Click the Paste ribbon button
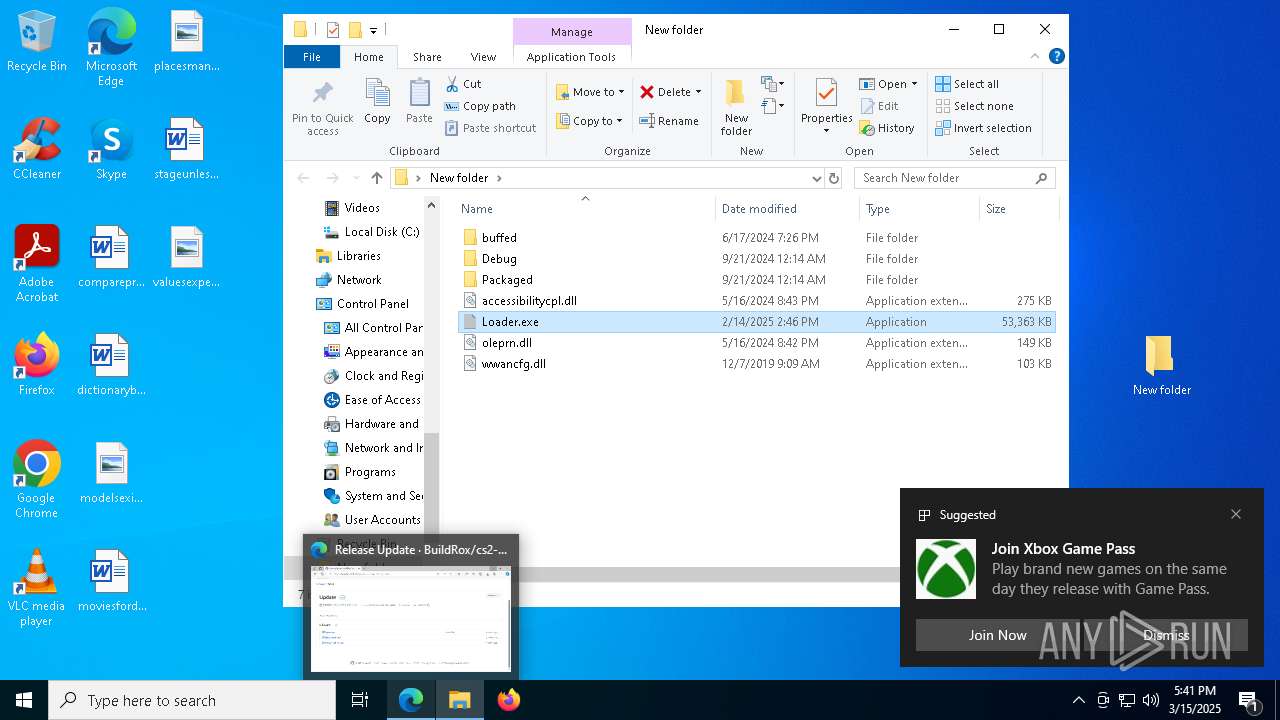This screenshot has height=720, width=1280. 419,102
